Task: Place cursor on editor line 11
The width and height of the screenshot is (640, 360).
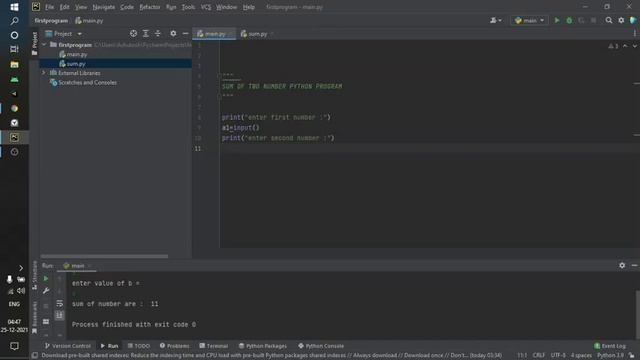Action: (429, 149)
